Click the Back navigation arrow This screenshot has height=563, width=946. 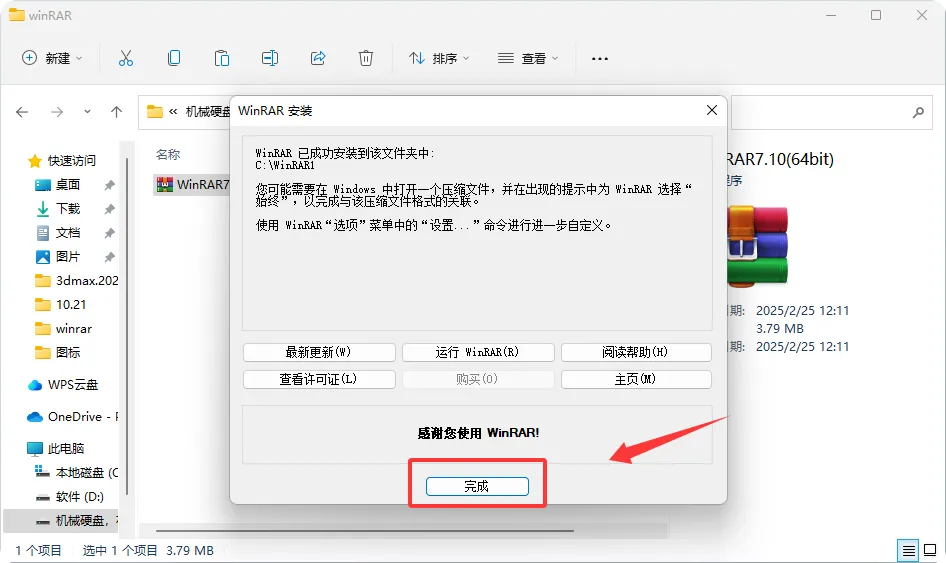point(22,112)
